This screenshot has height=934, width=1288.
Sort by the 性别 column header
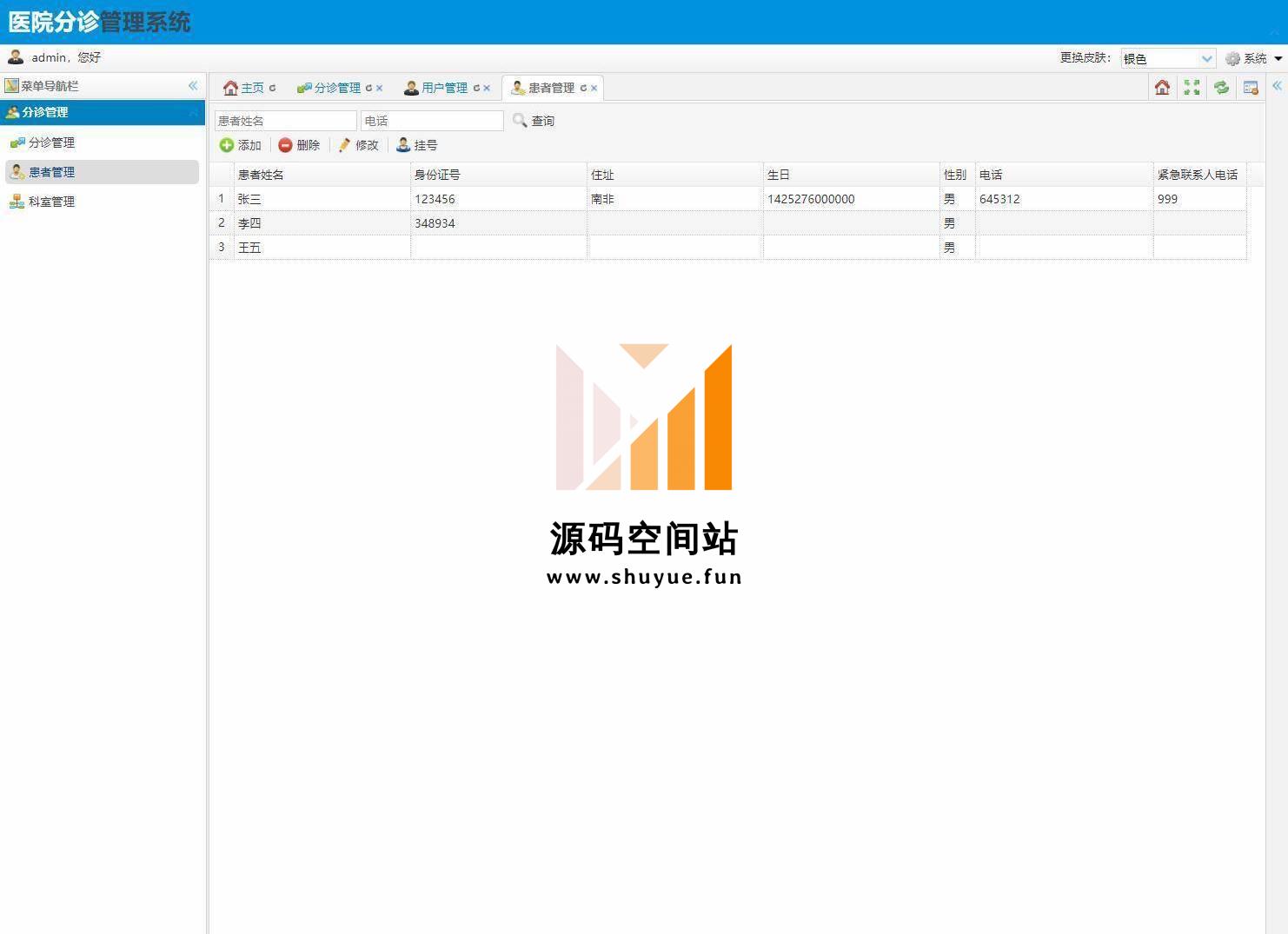(x=958, y=175)
